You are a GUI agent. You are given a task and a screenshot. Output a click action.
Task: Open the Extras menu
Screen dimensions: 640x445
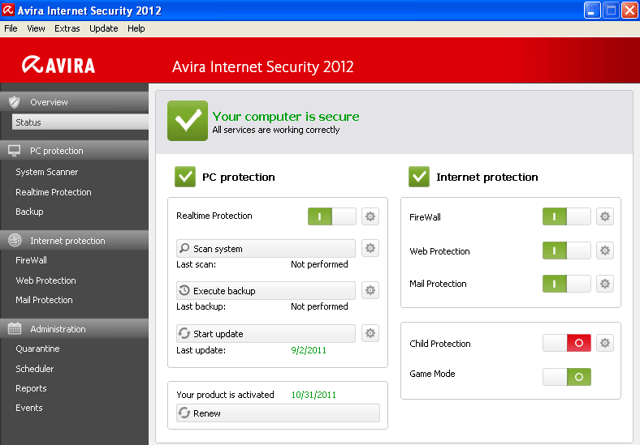click(67, 29)
